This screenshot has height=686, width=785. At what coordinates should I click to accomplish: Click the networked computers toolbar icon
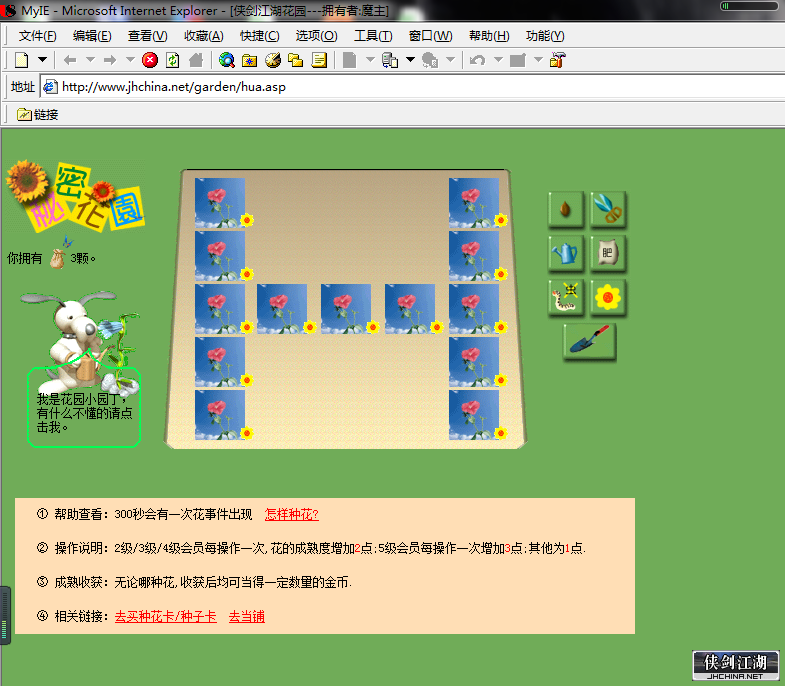tap(389, 60)
